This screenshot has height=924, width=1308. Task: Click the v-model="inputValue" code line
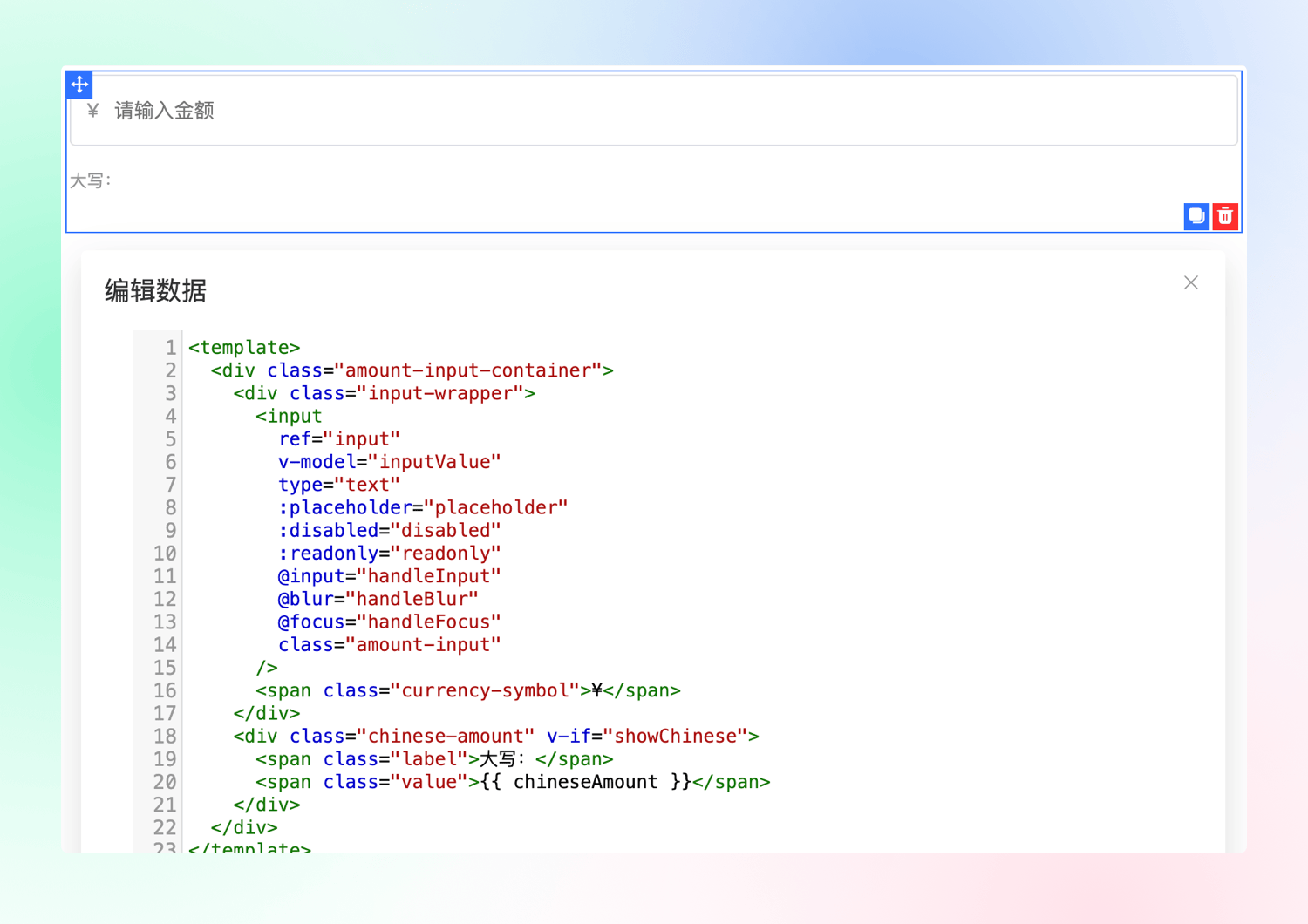[x=389, y=462]
